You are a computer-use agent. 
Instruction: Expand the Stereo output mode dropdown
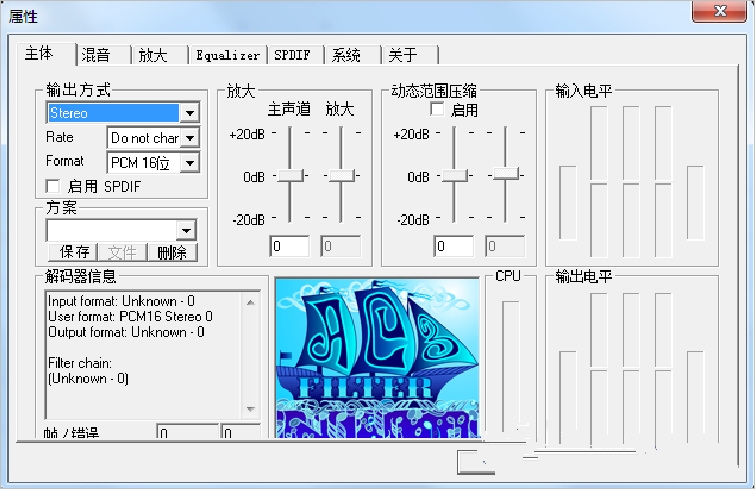tap(190, 113)
